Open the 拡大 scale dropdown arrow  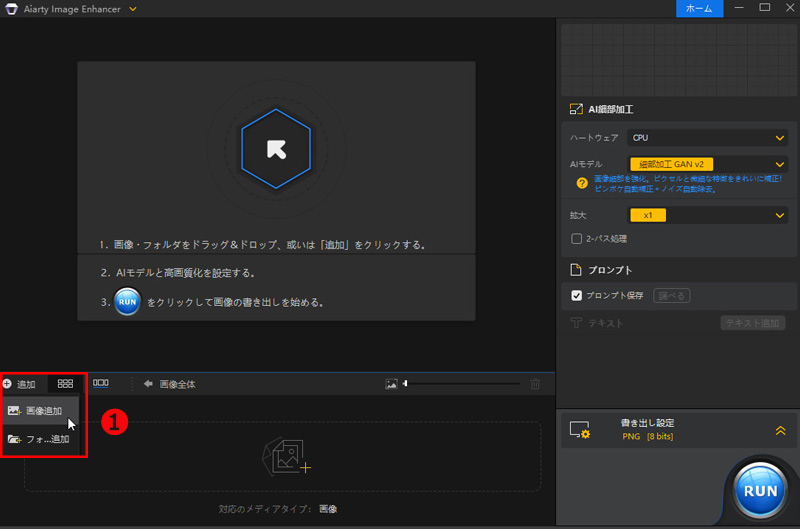(x=780, y=215)
